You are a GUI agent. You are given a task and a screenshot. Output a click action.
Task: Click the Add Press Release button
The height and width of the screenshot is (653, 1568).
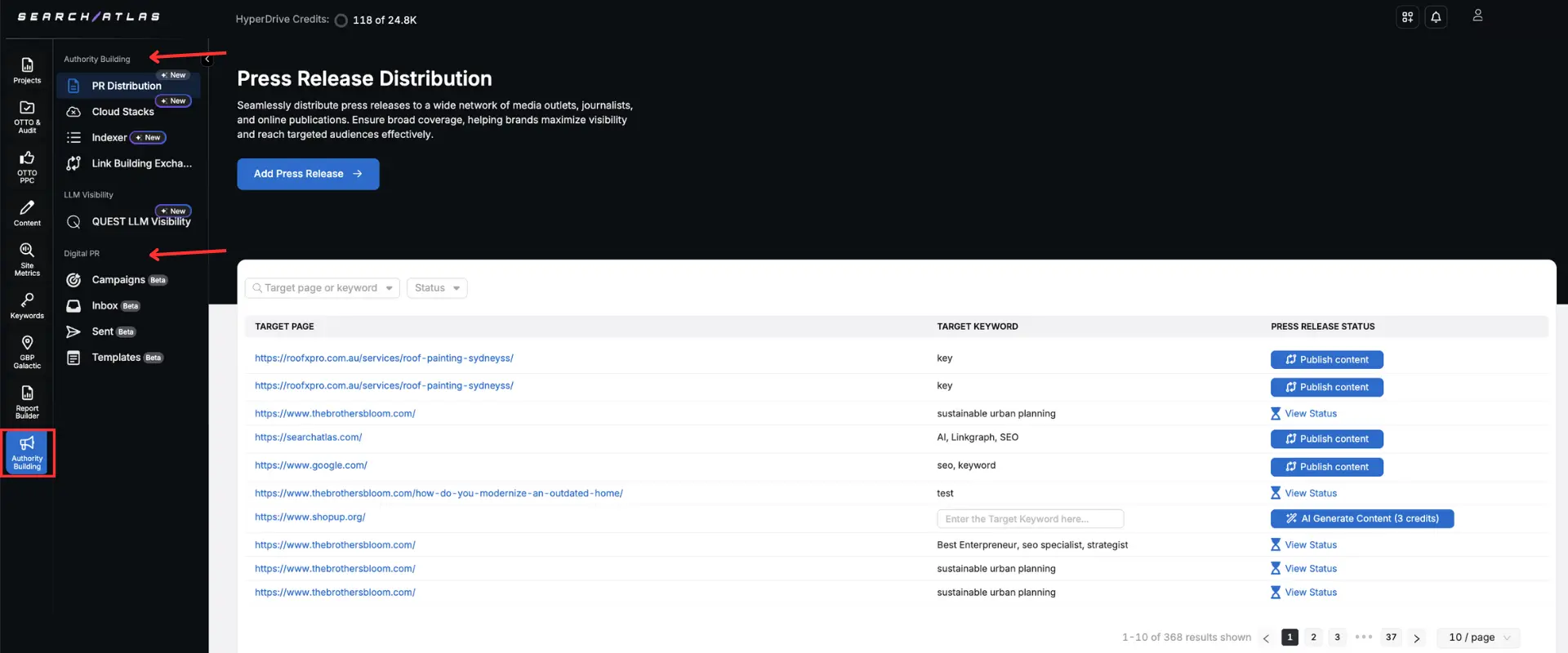(308, 174)
